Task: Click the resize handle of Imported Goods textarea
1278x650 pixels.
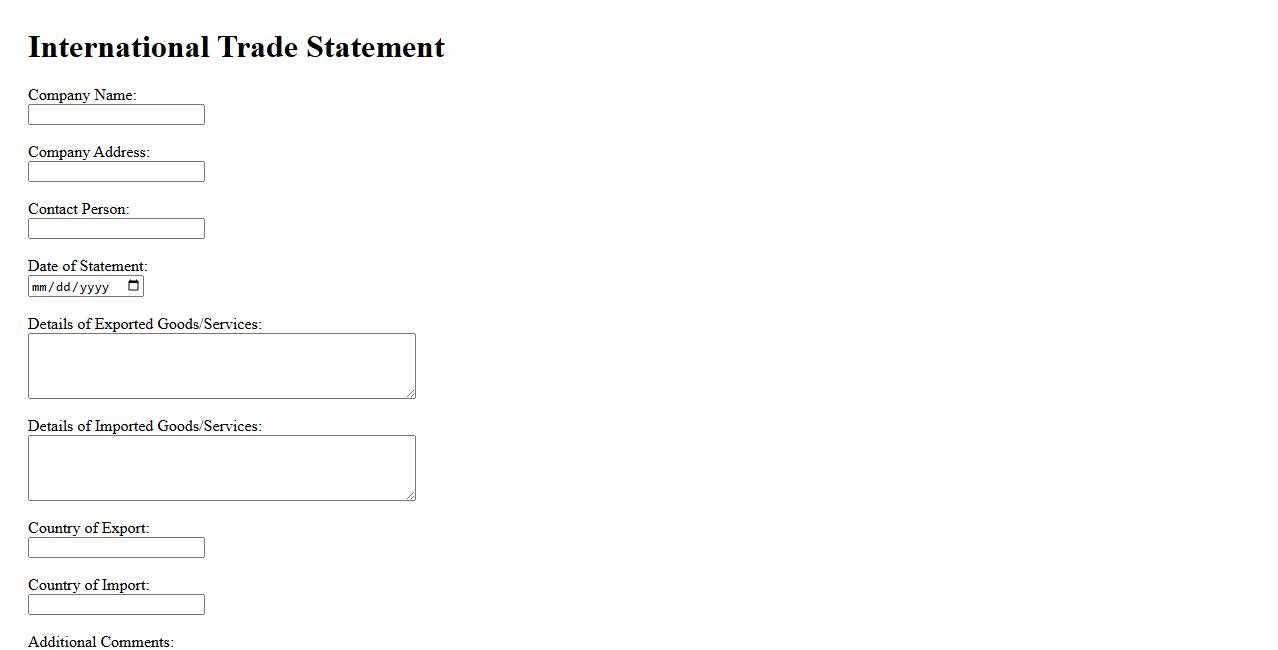Action: 410,495
